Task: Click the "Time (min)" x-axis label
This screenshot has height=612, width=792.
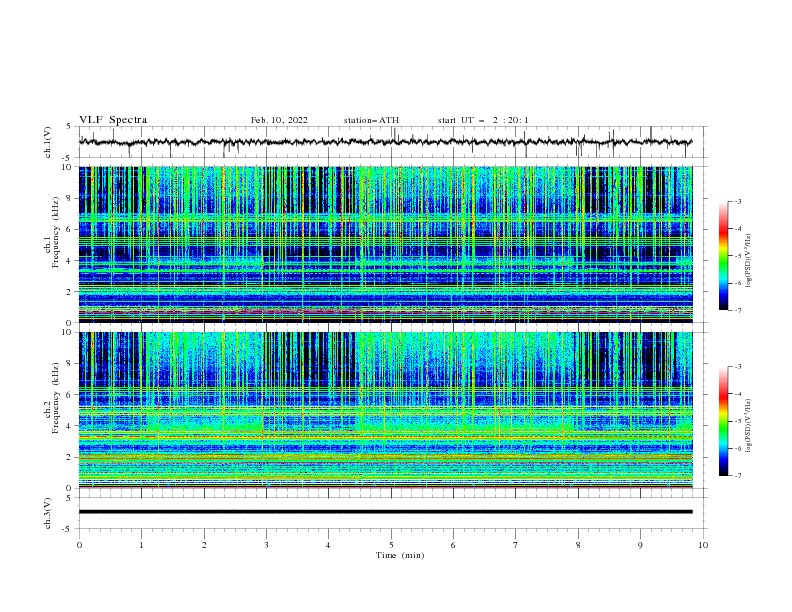Action: 400,555
